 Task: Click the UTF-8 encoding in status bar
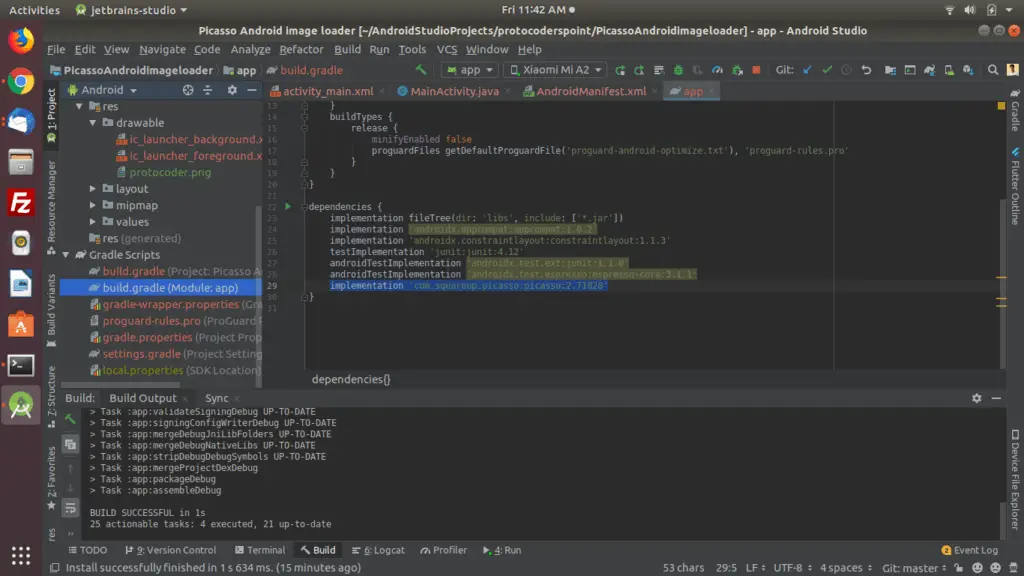point(792,568)
